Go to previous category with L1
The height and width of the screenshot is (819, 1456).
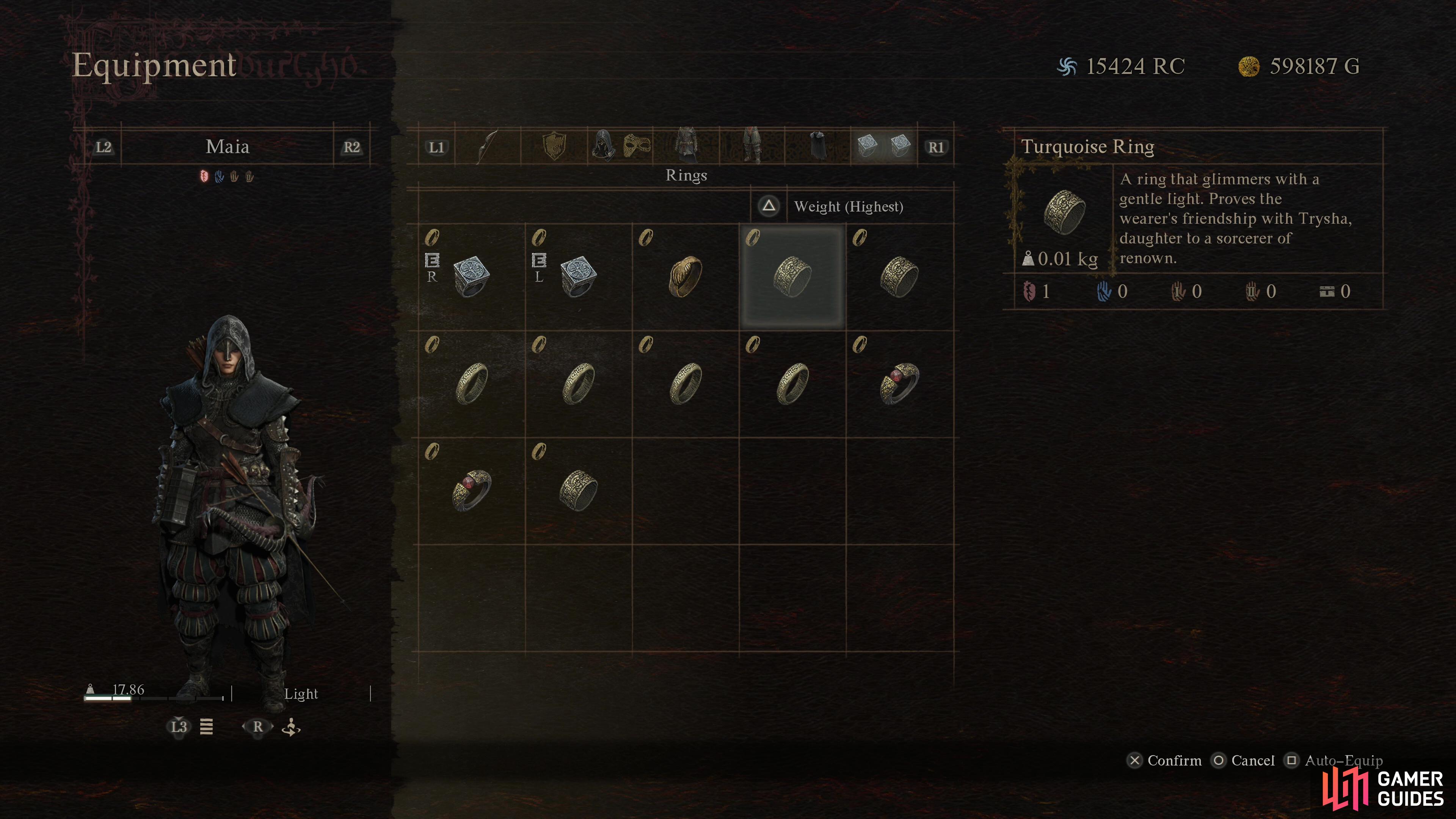[x=436, y=147]
